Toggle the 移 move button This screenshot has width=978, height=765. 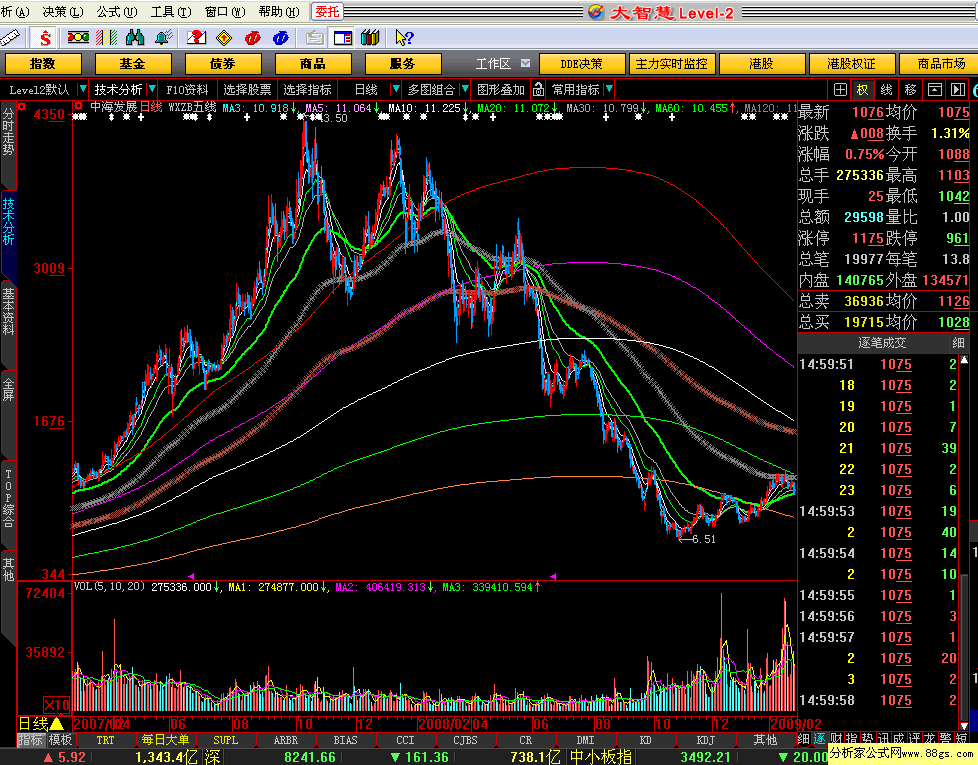coord(910,90)
